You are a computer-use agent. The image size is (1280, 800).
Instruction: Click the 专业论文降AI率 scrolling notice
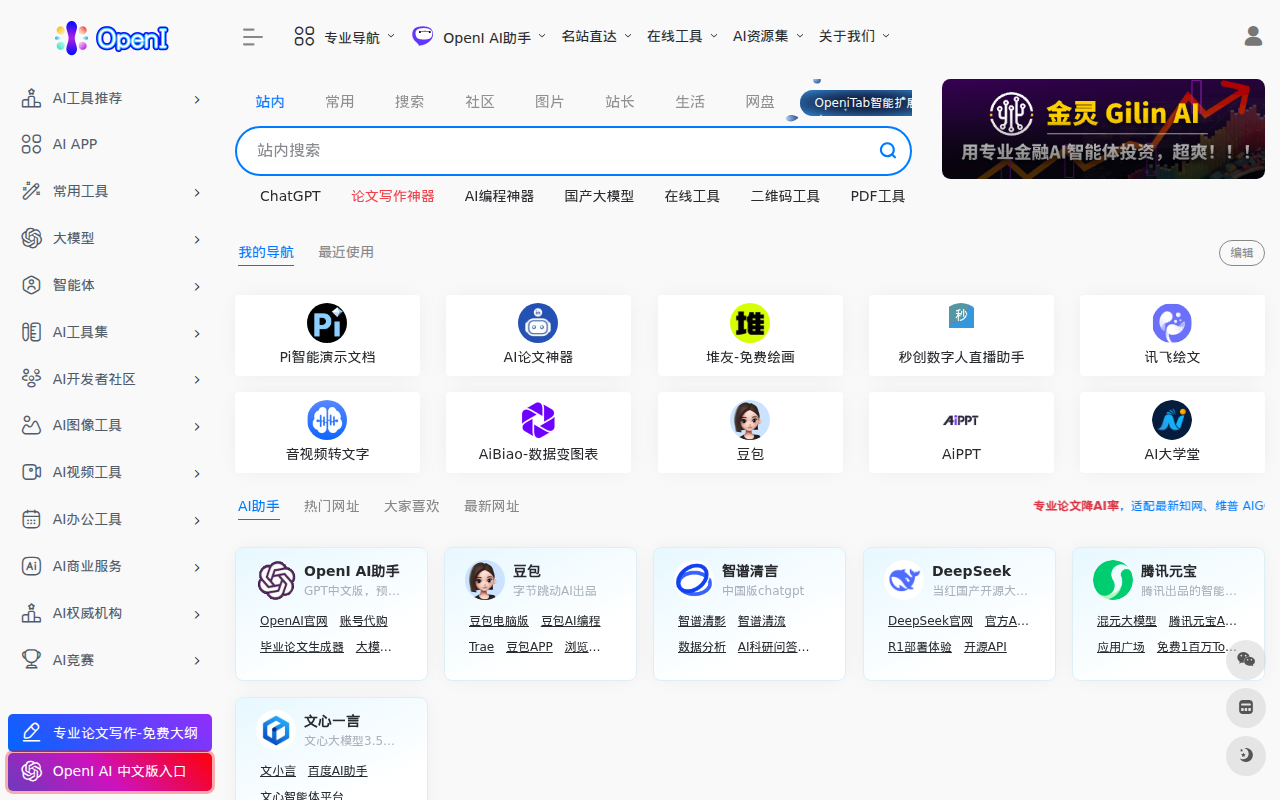(x=1149, y=506)
